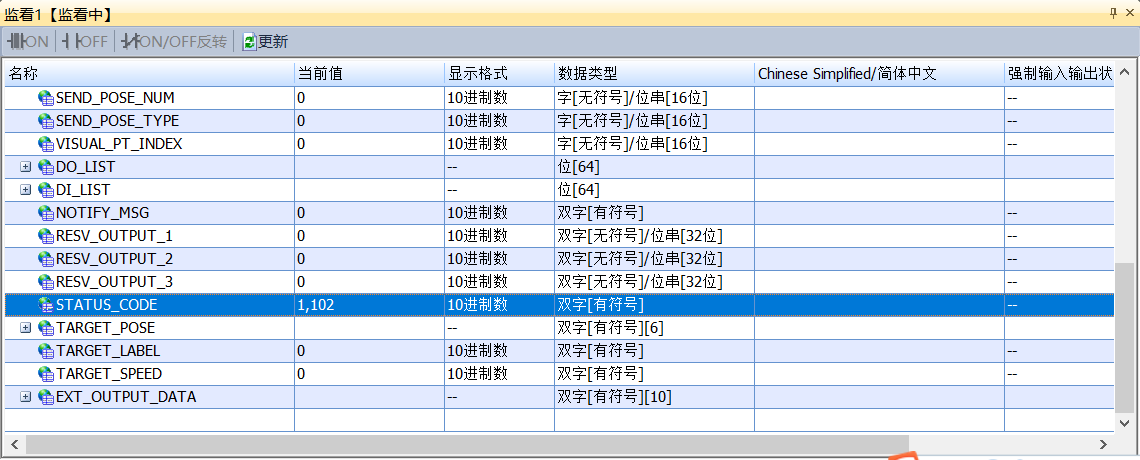Select the NOTIFY_MSG row name
The height and width of the screenshot is (460, 1140).
(103, 213)
